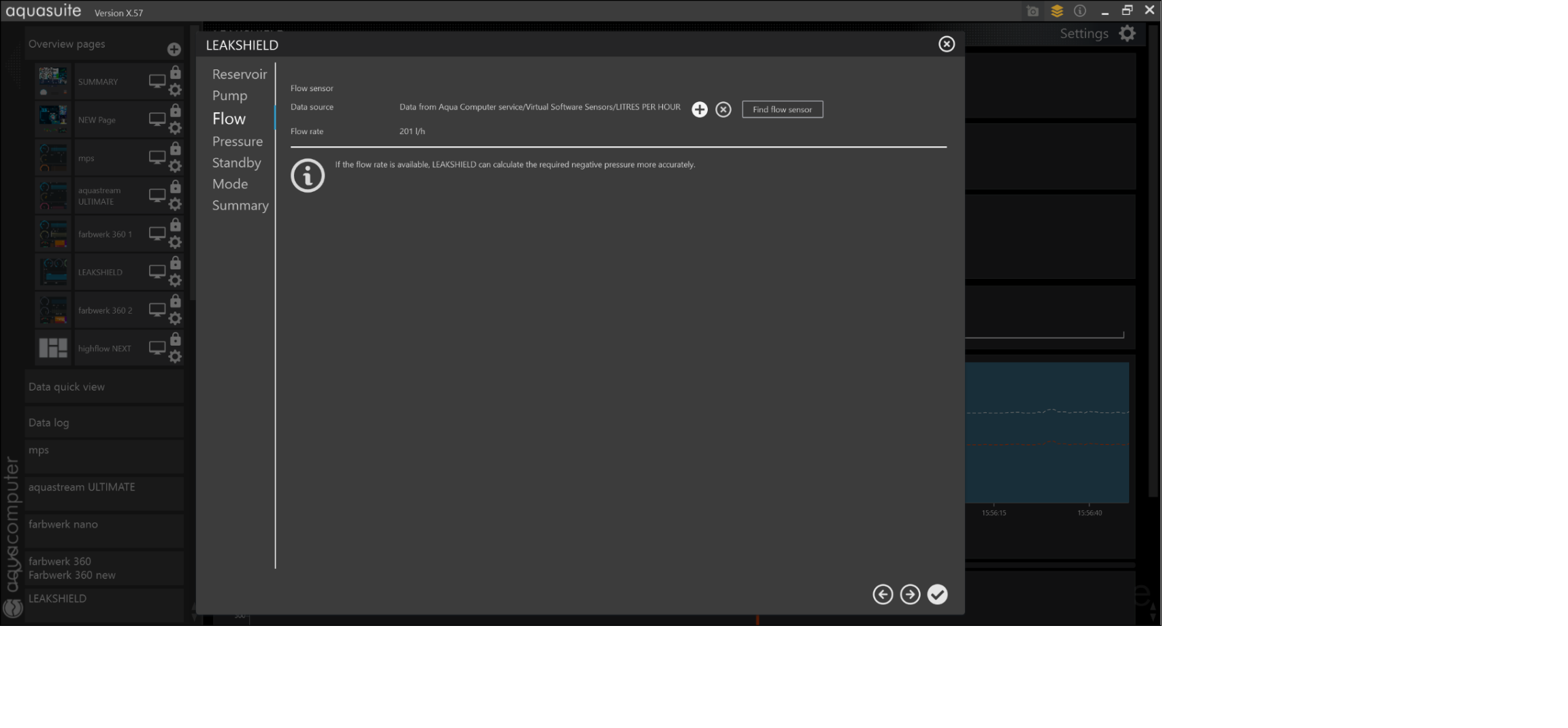Click the monitor icon on aquastream ULTIMATE page row

[x=157, y=196]
